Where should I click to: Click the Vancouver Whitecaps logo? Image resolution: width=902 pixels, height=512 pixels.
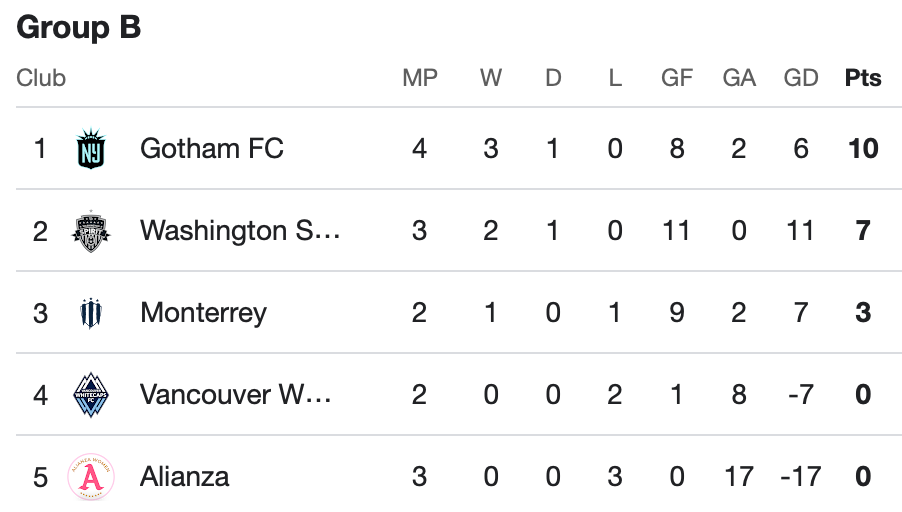[91, 395]
